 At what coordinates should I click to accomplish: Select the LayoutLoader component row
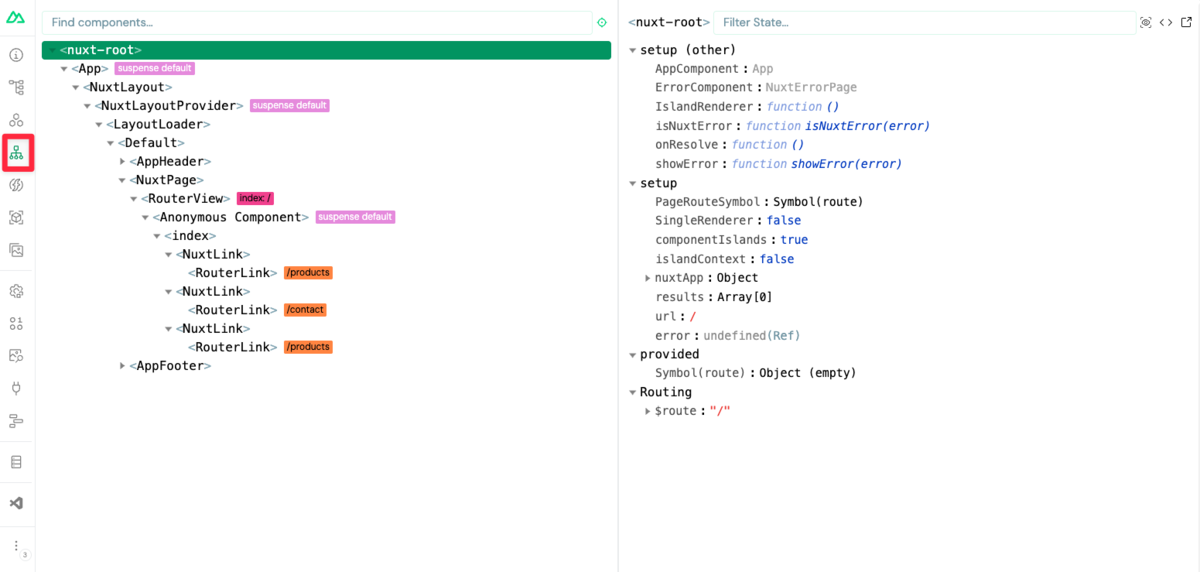pyautogui.click(x=326, y=124)
